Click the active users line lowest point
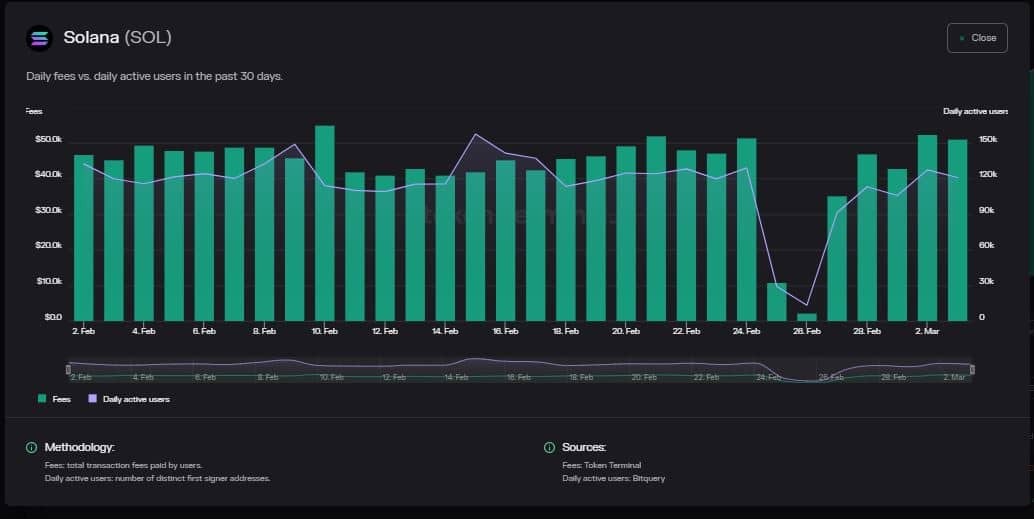The height and width of the screenshot is (519, 1034). pos(807,305)
